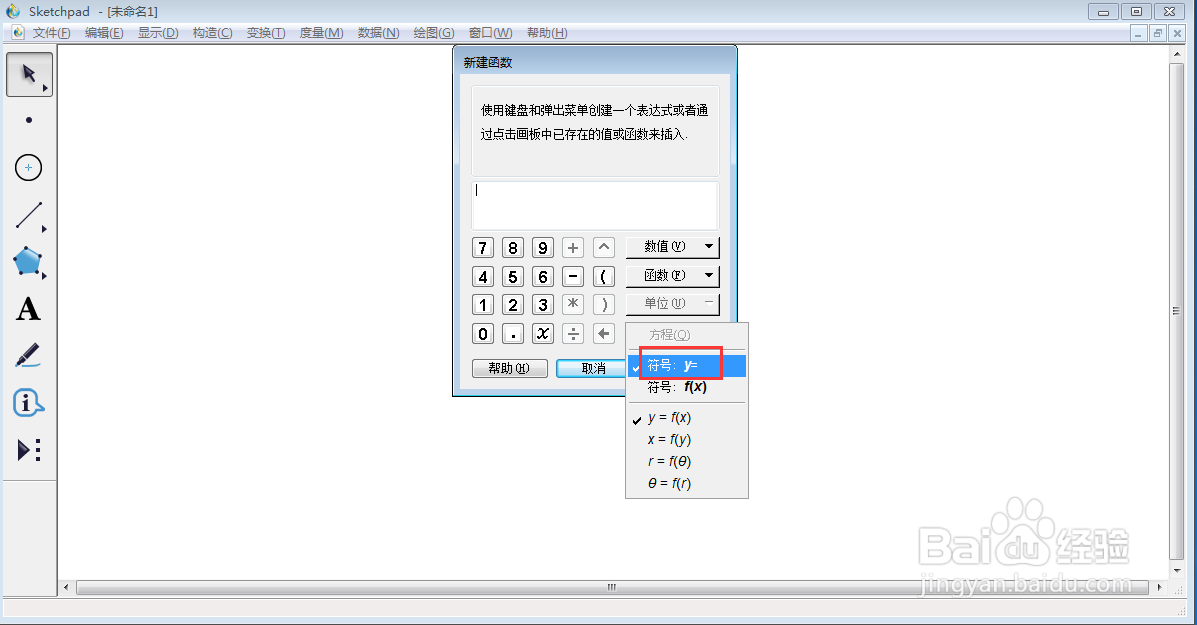Click keypad digit 4
This screenshot has height=625, width=1197.
(x=482, y=276)
